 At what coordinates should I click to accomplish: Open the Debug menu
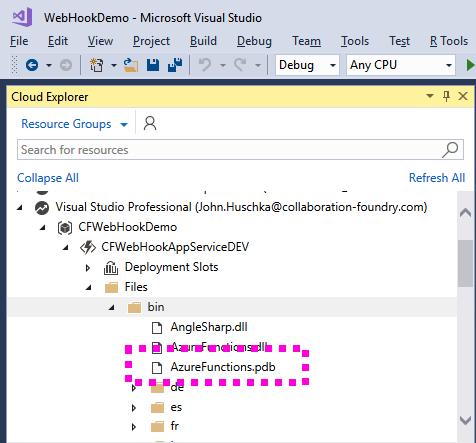254,41
